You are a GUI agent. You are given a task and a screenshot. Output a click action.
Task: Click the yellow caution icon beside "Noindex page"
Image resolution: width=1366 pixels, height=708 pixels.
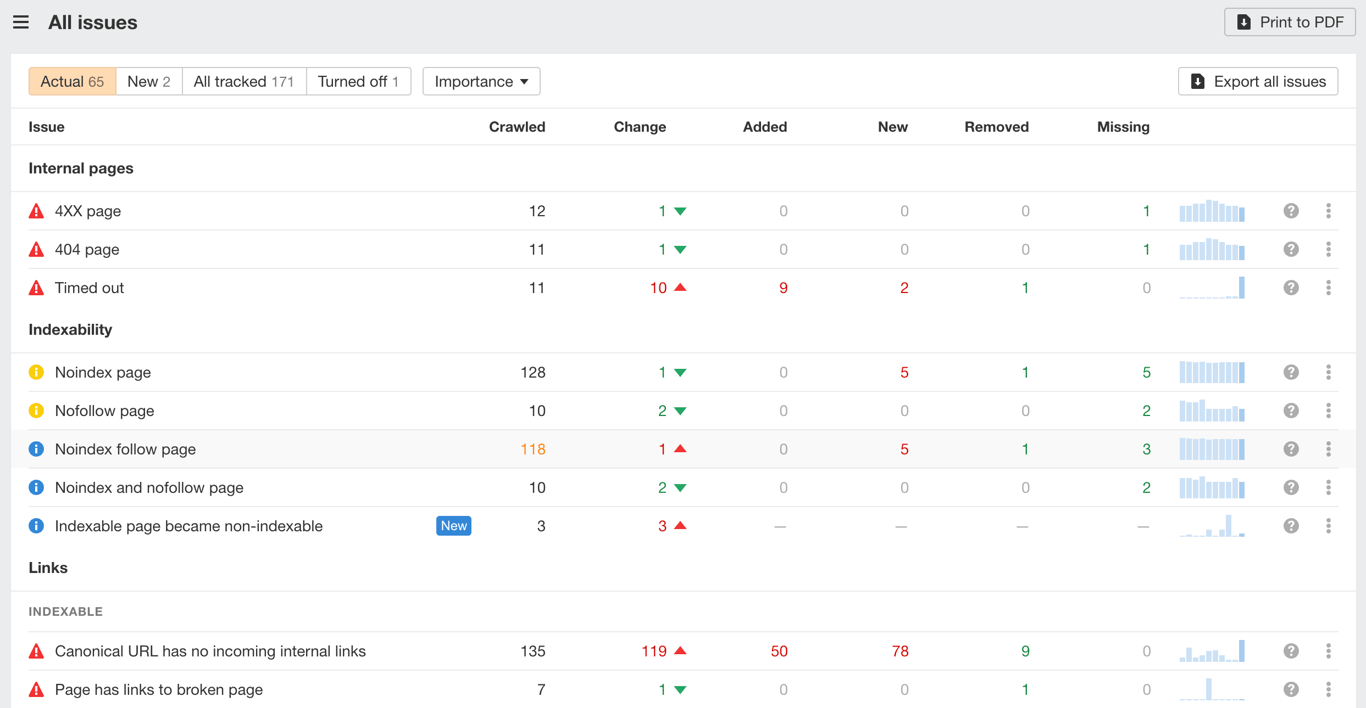click(x=36, y=372)
